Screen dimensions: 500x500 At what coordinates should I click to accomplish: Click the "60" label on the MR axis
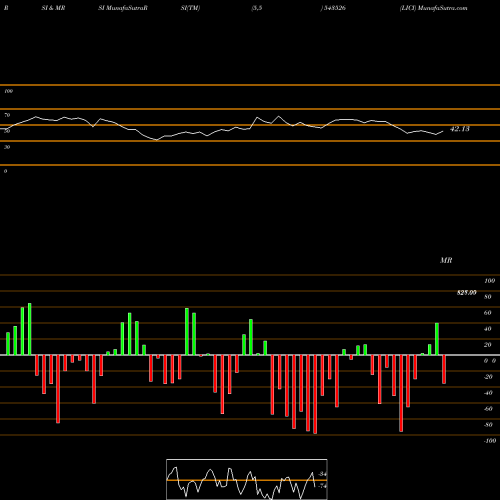(x=488, y=313)
